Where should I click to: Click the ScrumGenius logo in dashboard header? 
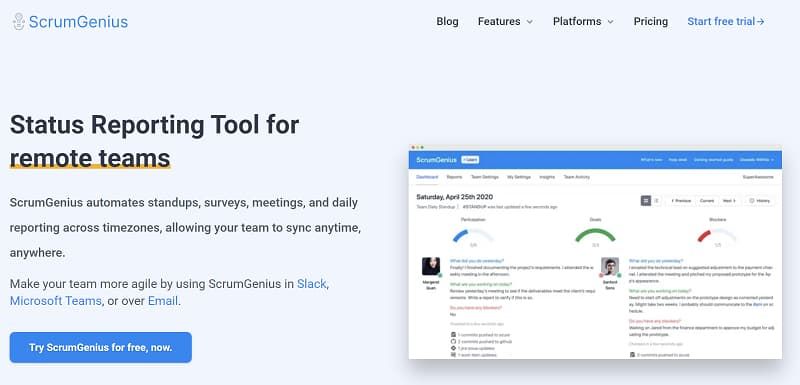(436, 160)
